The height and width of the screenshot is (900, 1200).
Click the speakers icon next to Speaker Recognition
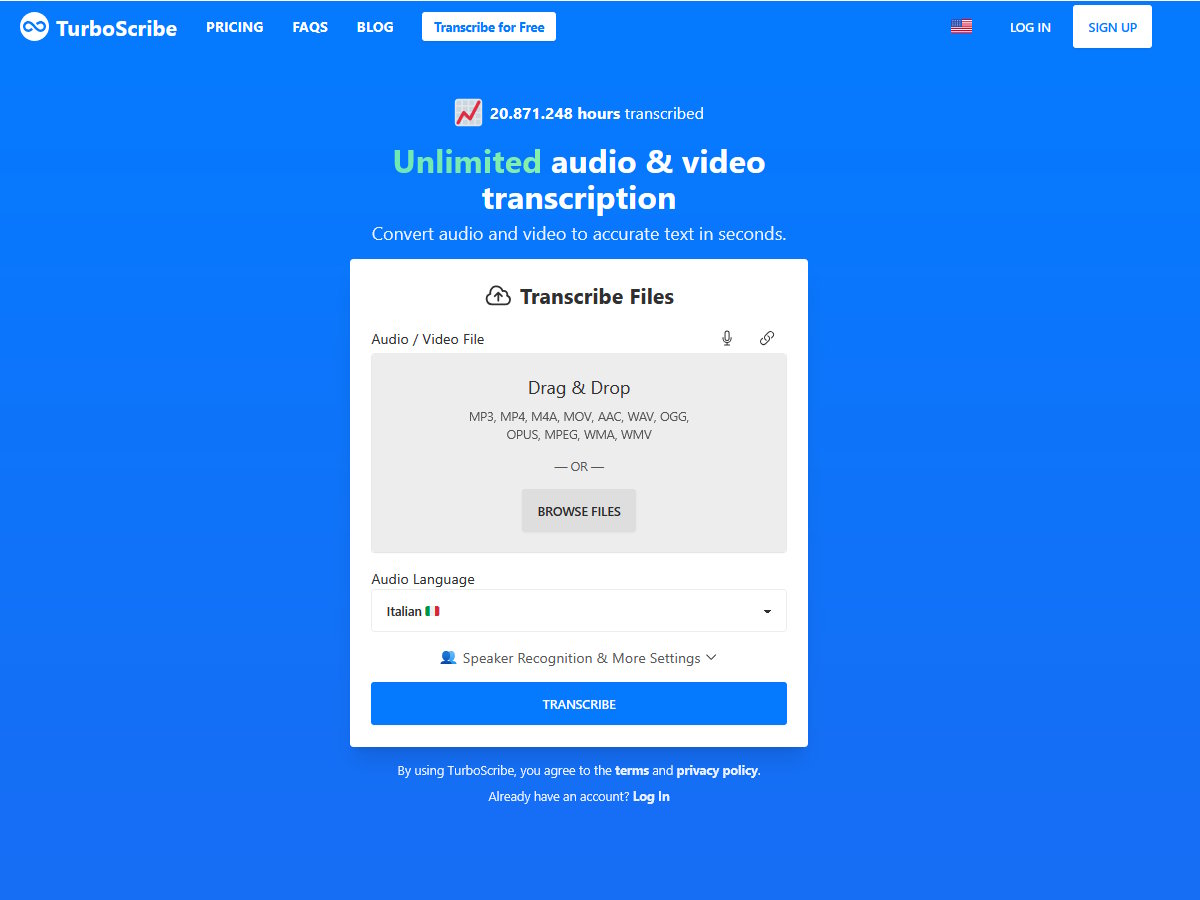coord(449,657)
